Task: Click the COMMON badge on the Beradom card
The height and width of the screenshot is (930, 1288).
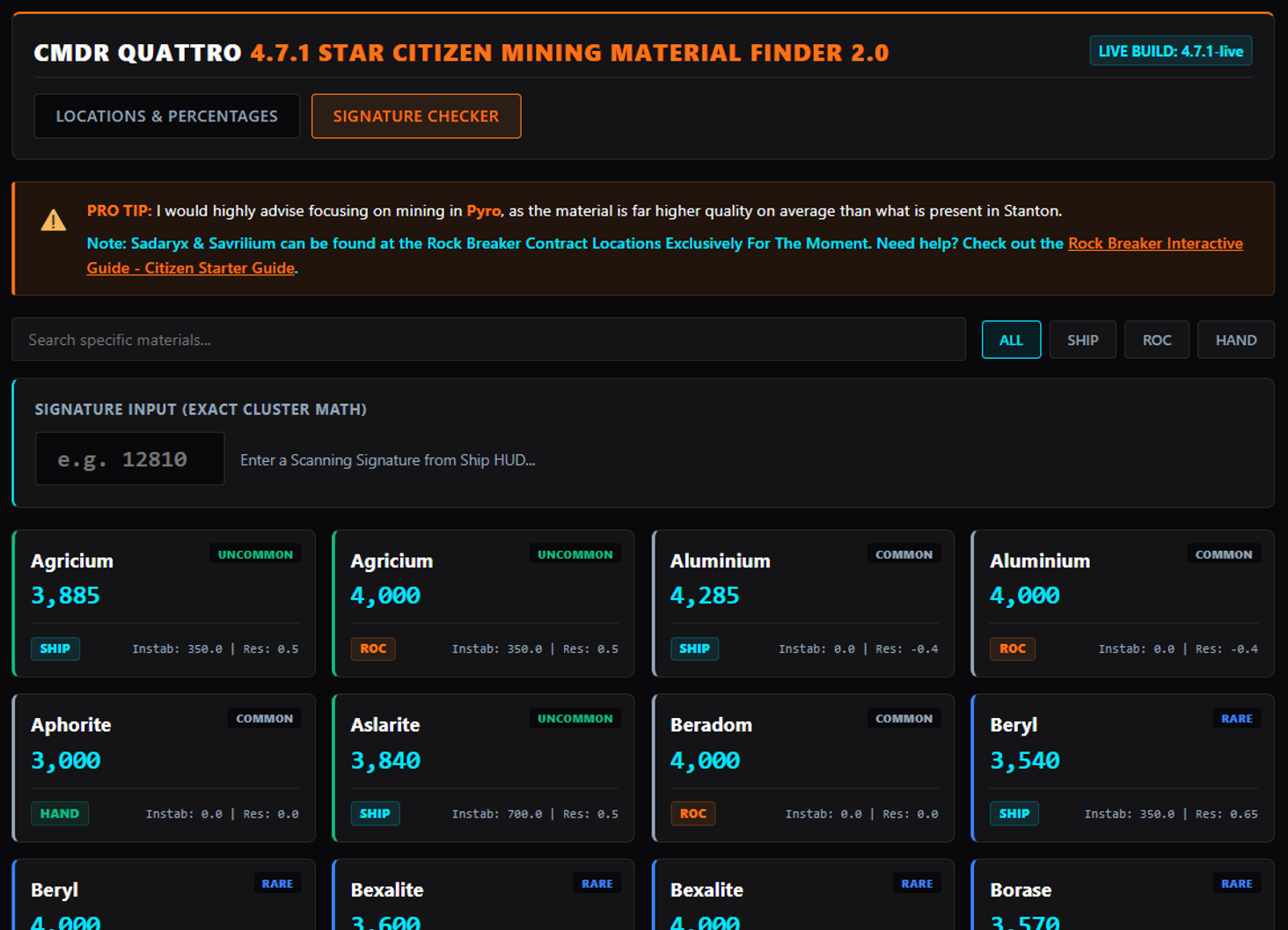Action: tap(904, 719)
